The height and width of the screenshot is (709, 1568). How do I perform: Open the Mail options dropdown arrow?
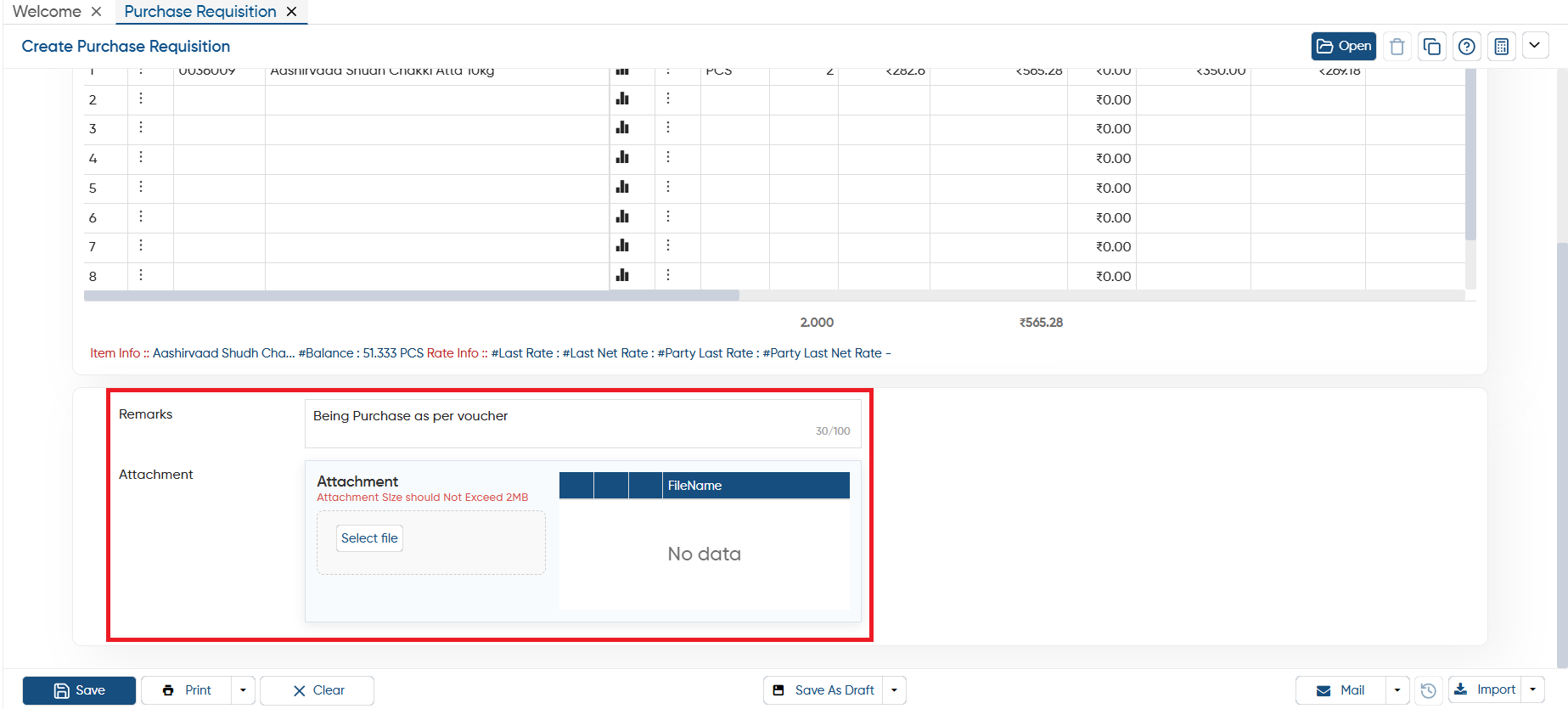(1397, 690)
